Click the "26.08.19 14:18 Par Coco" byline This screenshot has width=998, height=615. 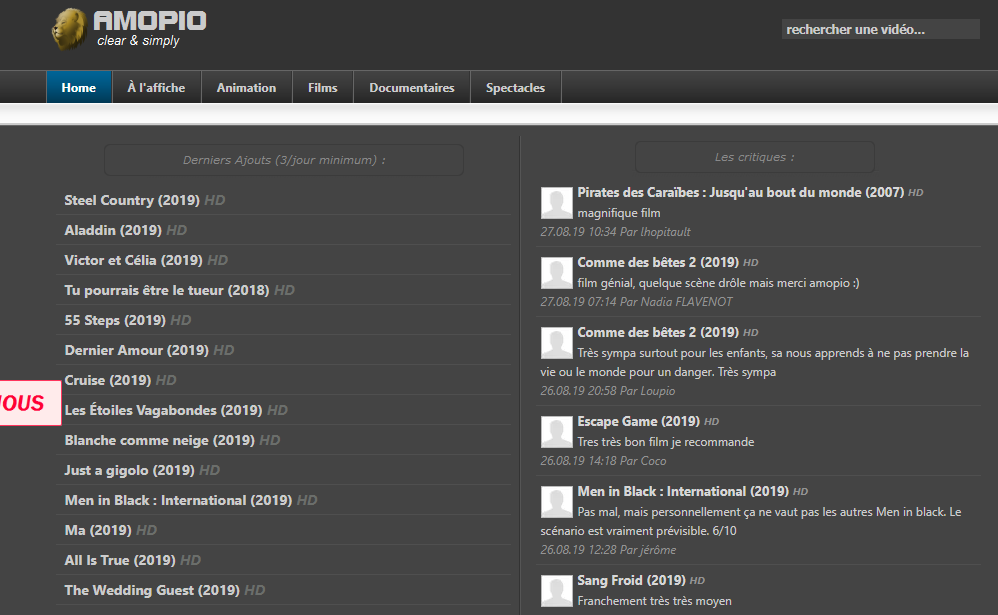pos(603,461)
